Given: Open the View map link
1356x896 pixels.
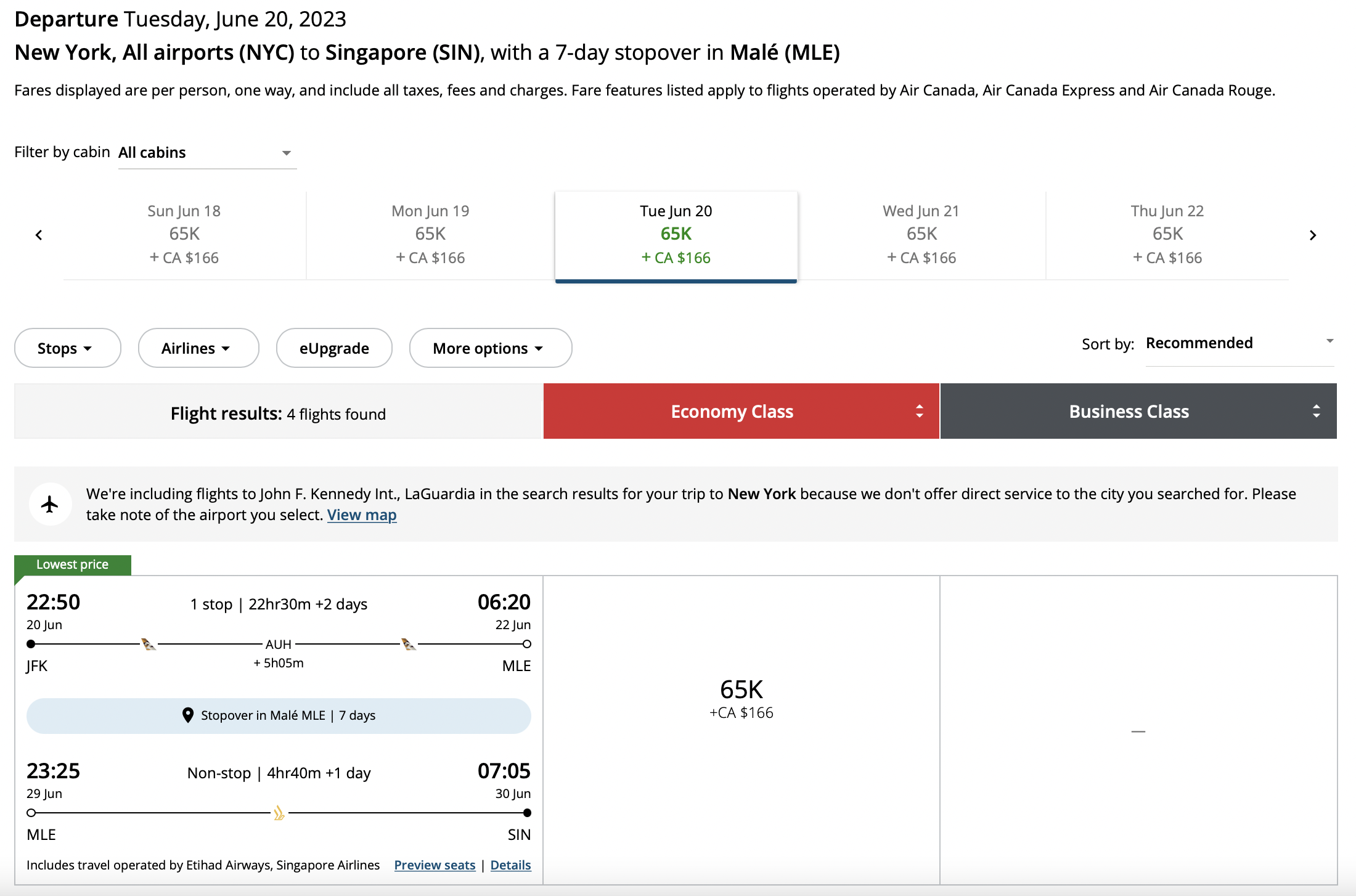Looking at the screenshot, I should click(362, 515).
